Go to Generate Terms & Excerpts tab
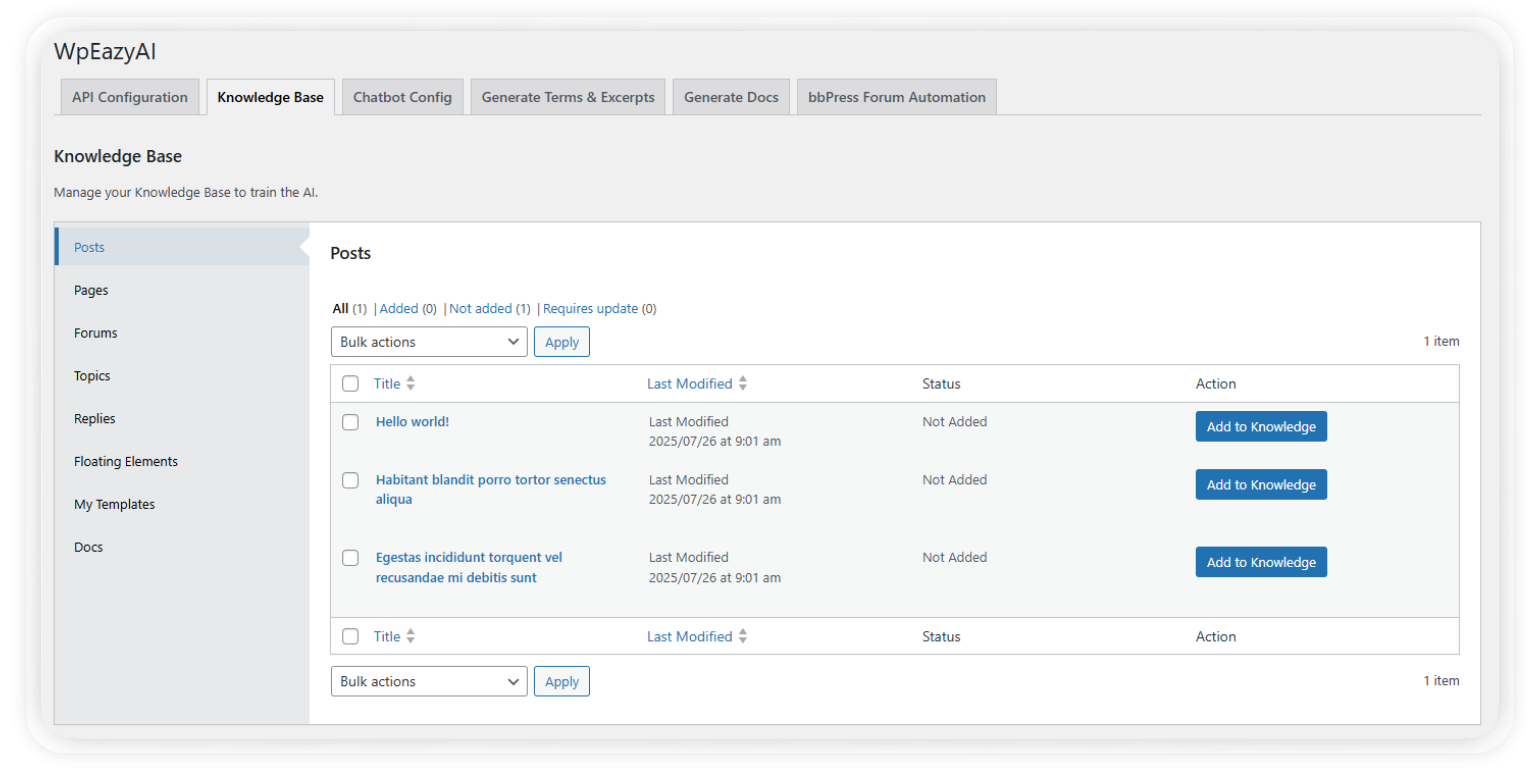The image size is (1535, 780). tap(568, 97)
